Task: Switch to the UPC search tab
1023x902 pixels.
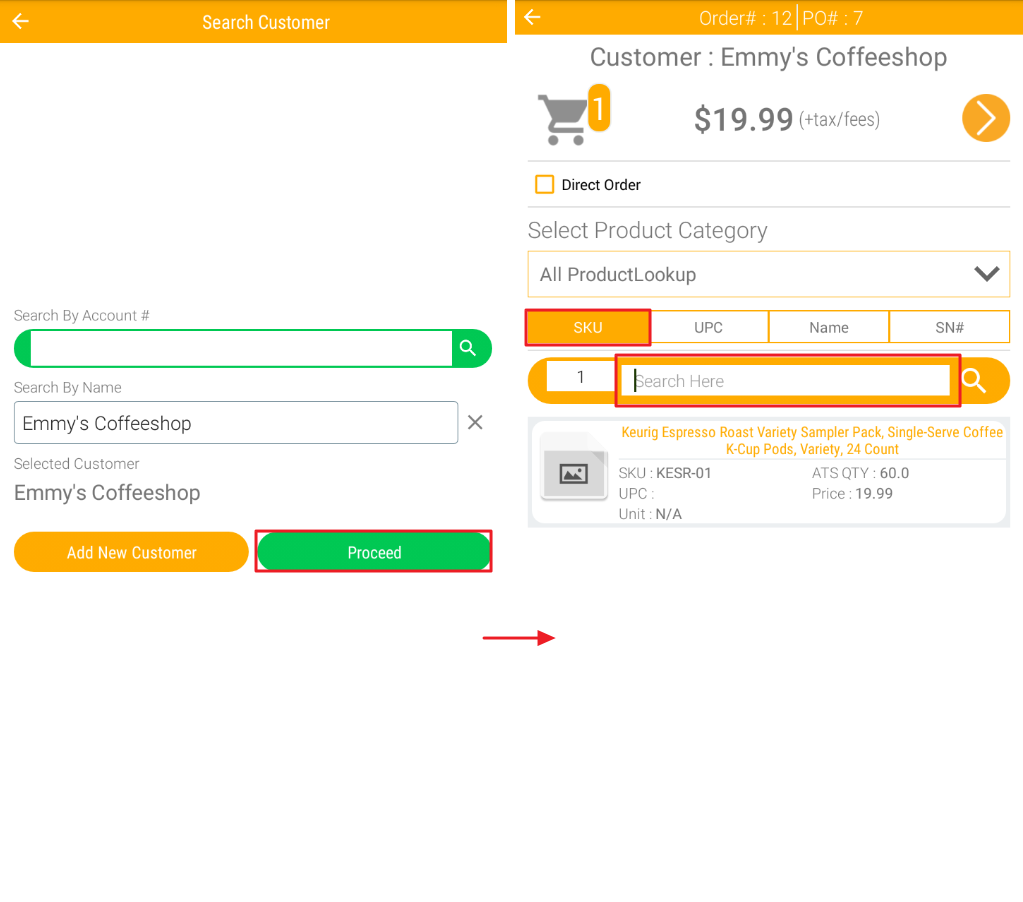Action: 708,327
